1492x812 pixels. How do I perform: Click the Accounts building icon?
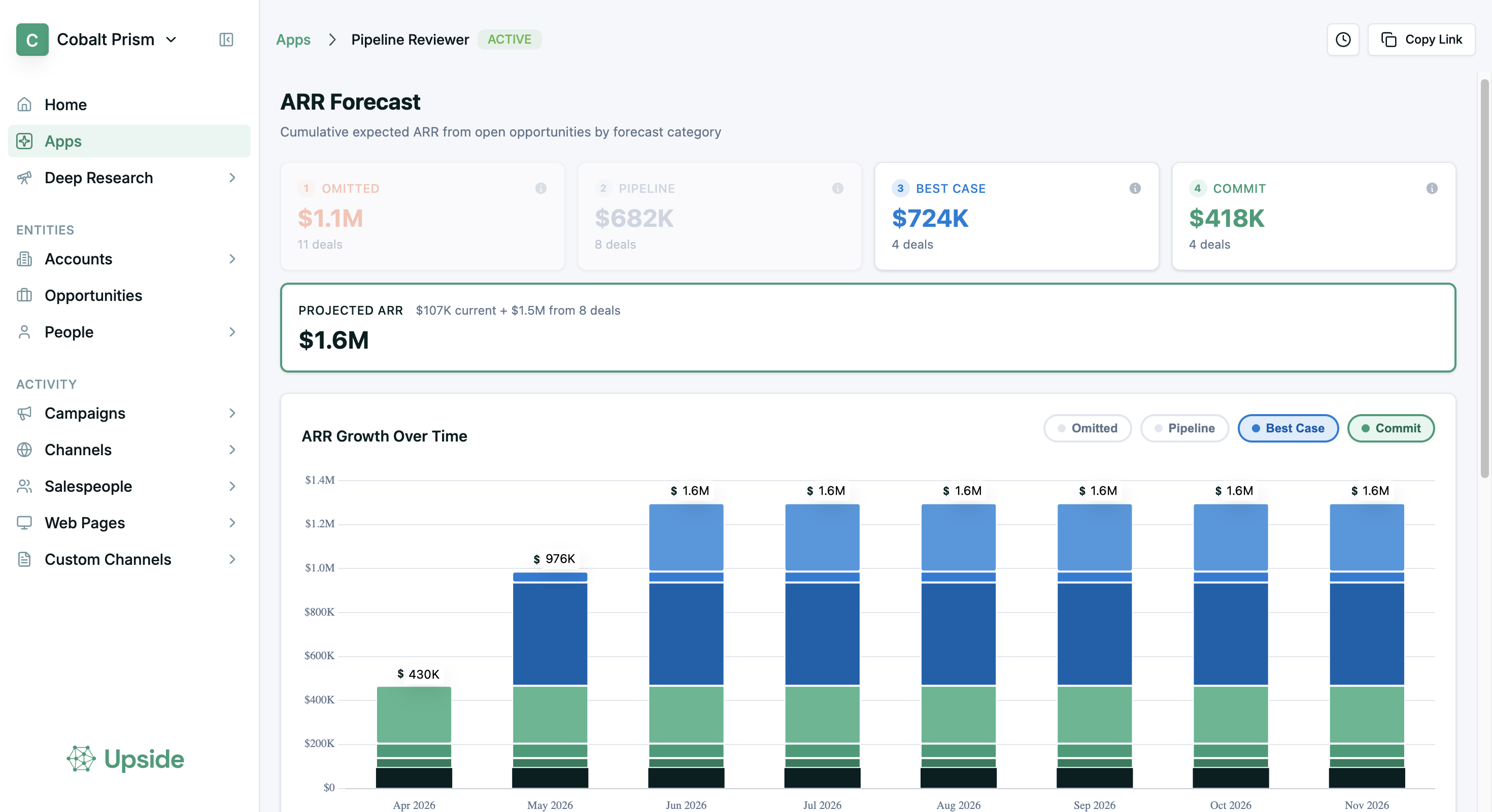click(x=24, y=258)
